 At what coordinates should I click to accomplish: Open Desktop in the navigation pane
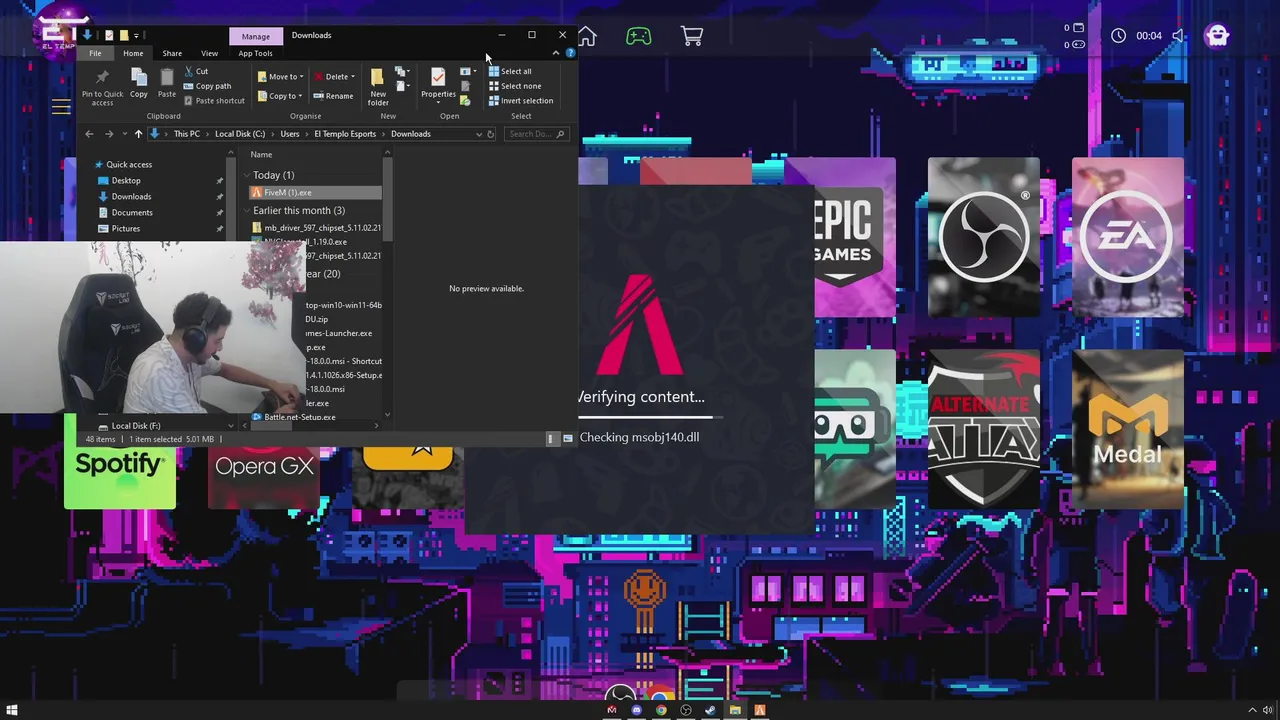[126, 180]
